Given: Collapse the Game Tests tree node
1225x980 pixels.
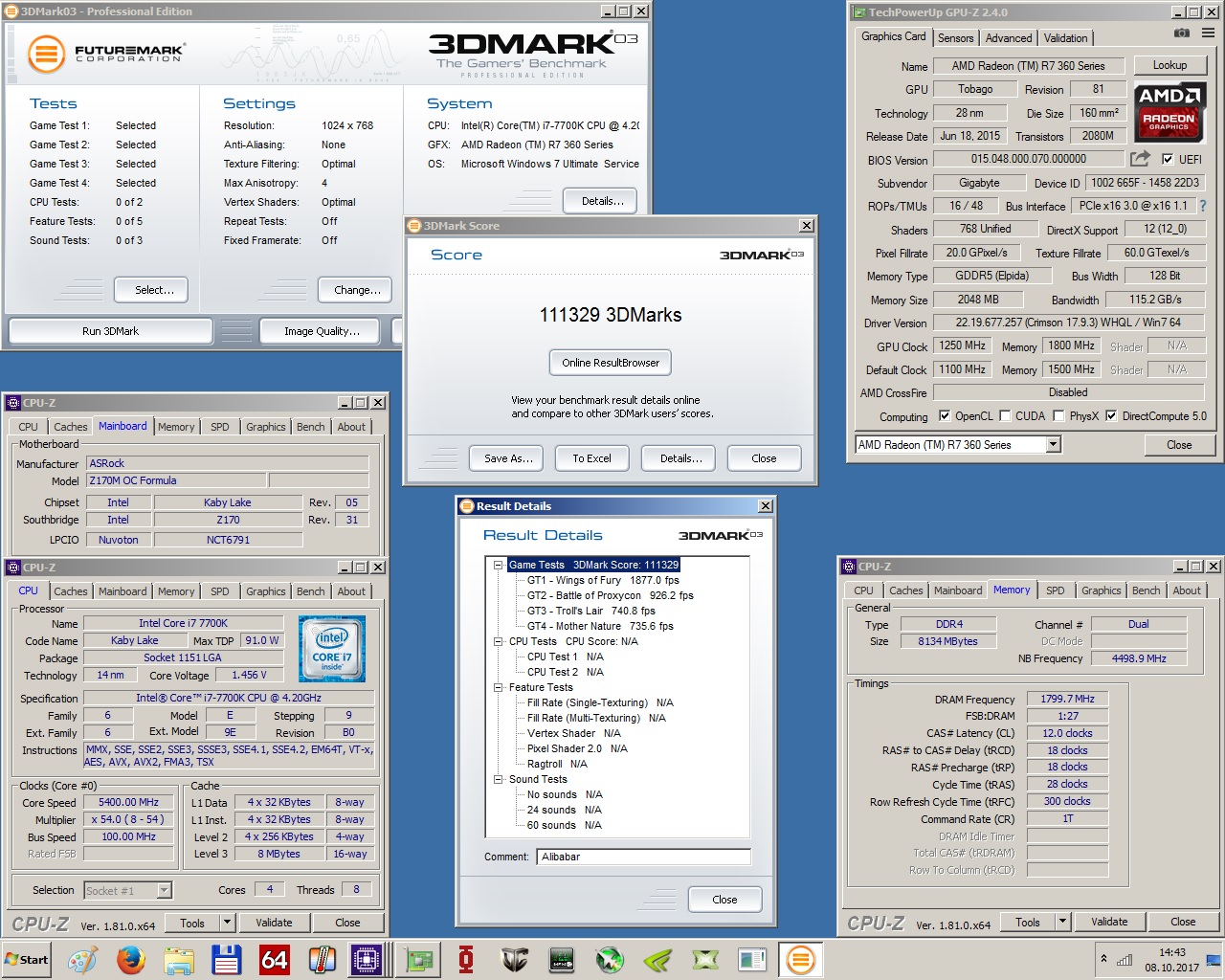Looking at the screenshot, I should pos(499,565).
